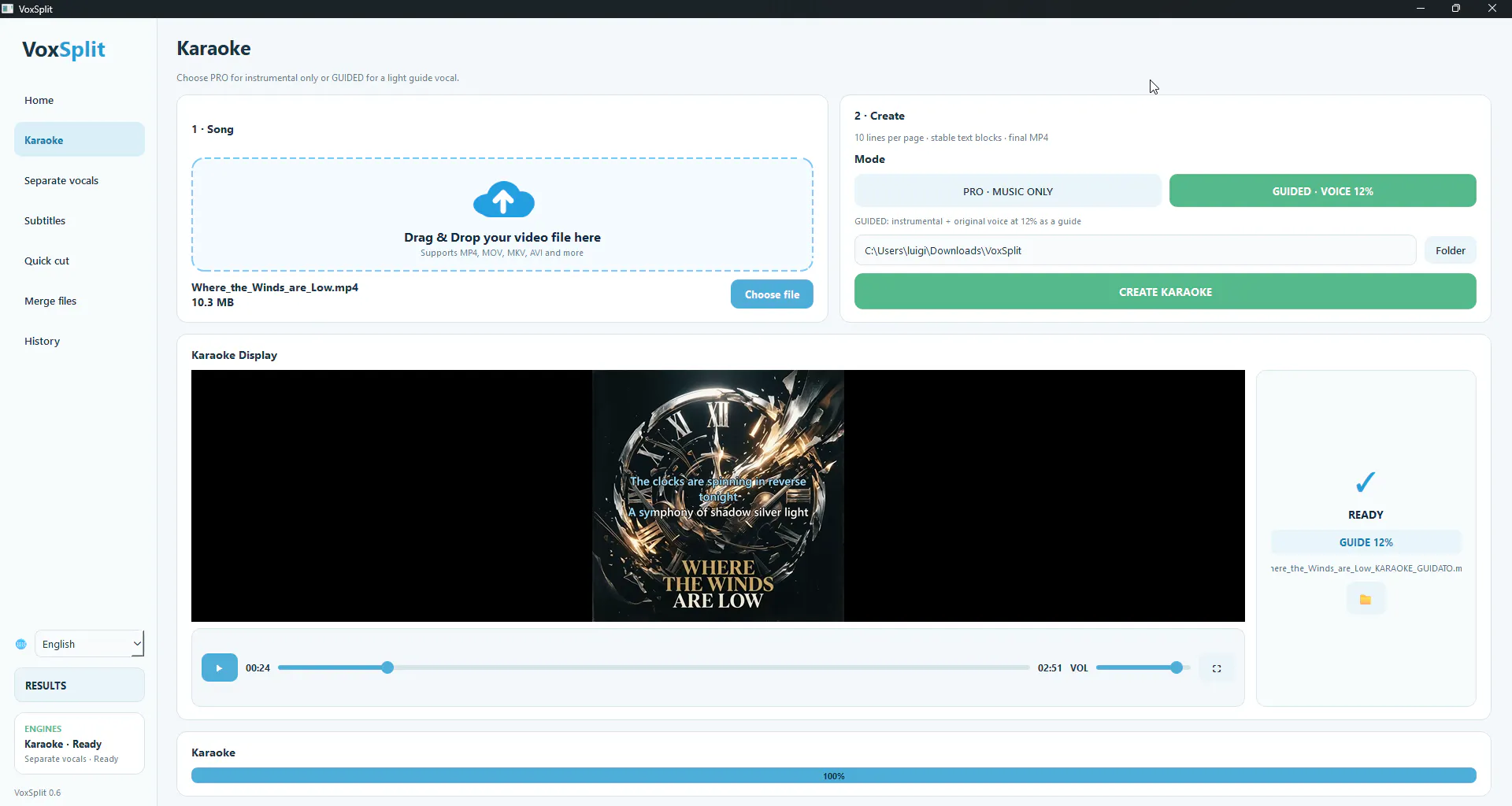The height and width of the screenshot is (806, 1512).
Task: Toggle fullscreen for the karaoke video
Action: click(x=1217, y=668)
